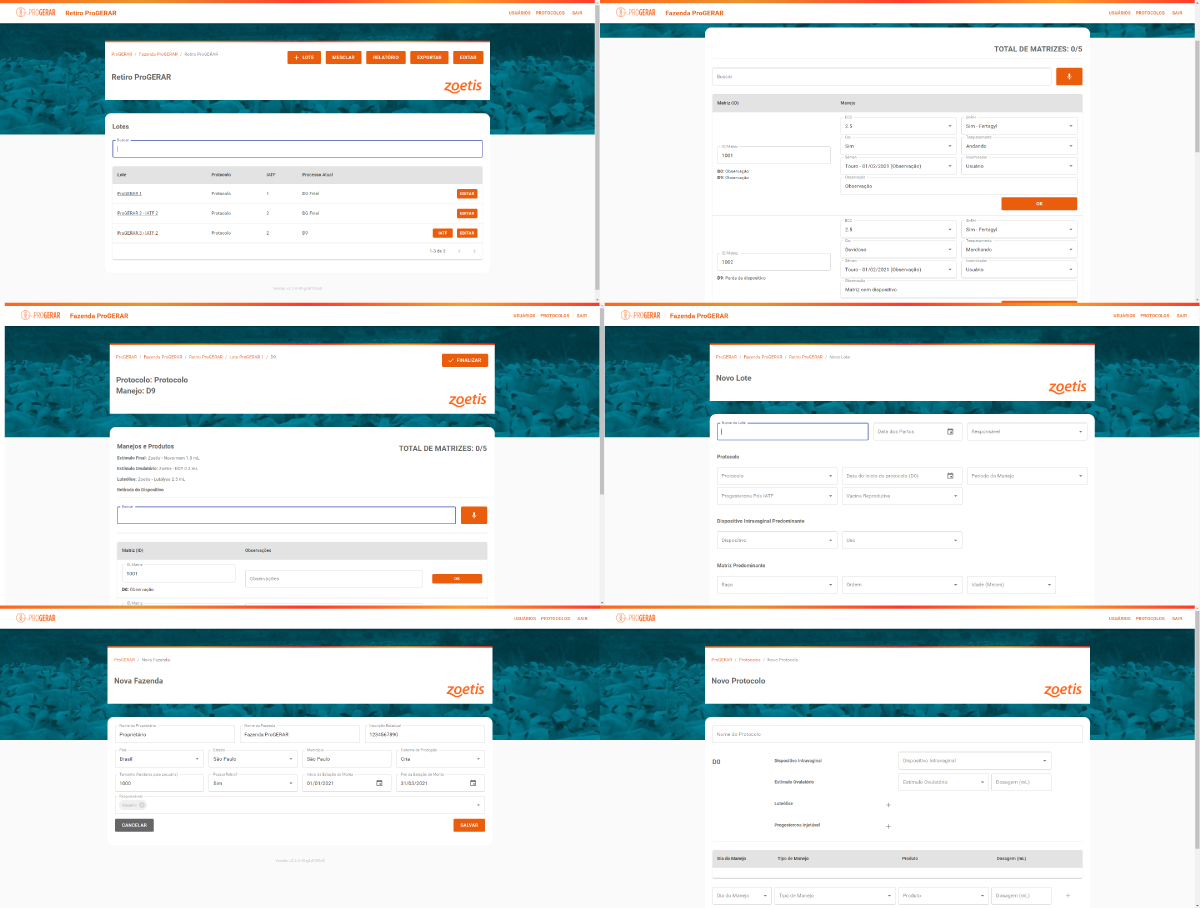Screen dimensions: 1200x908
Task: Click the MESCLAR button on Retiro ProGERAR
Action: pyautogui.click(x=344, y=57)
